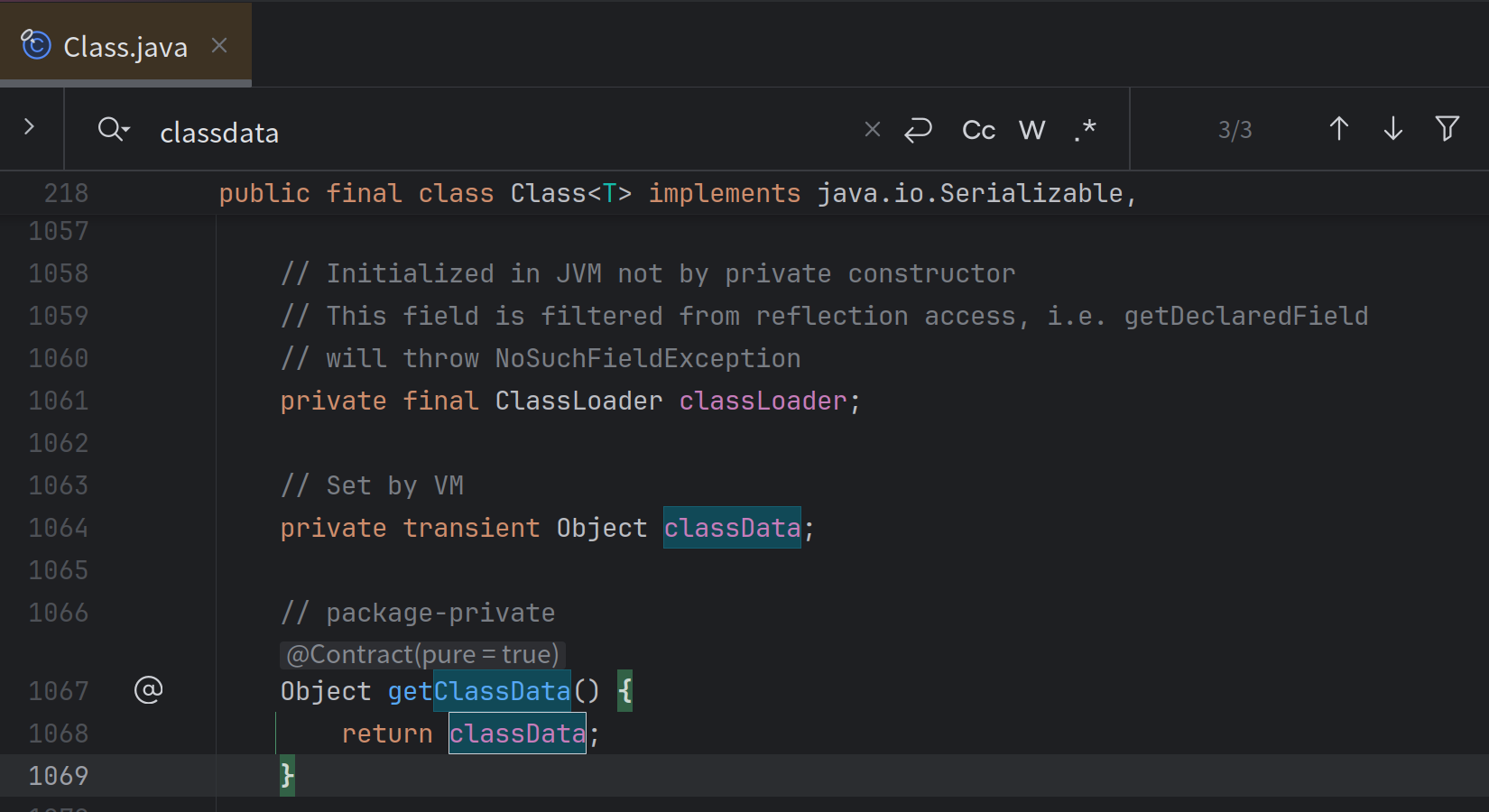The image size is (1489, 812).
Task: Clear the search text with the X icon
Action: point(872,129)
